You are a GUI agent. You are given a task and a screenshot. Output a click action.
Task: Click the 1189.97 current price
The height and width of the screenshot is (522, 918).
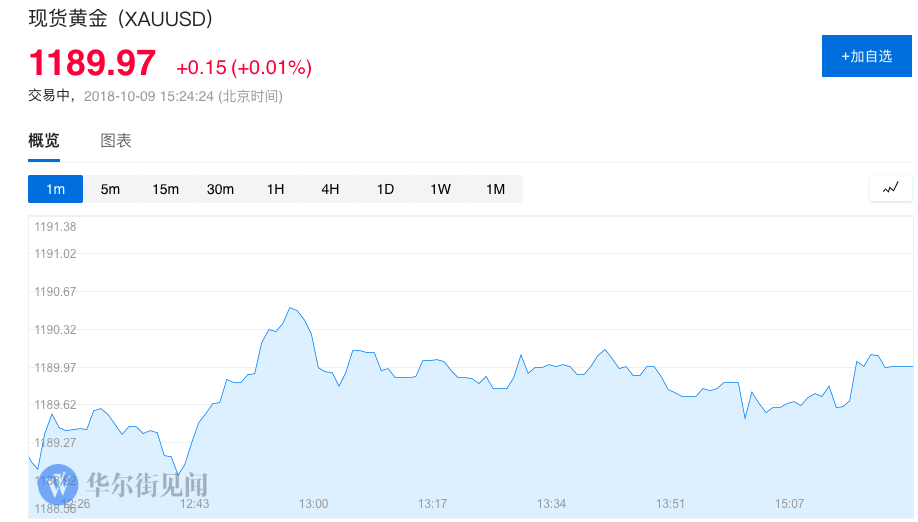92,64
